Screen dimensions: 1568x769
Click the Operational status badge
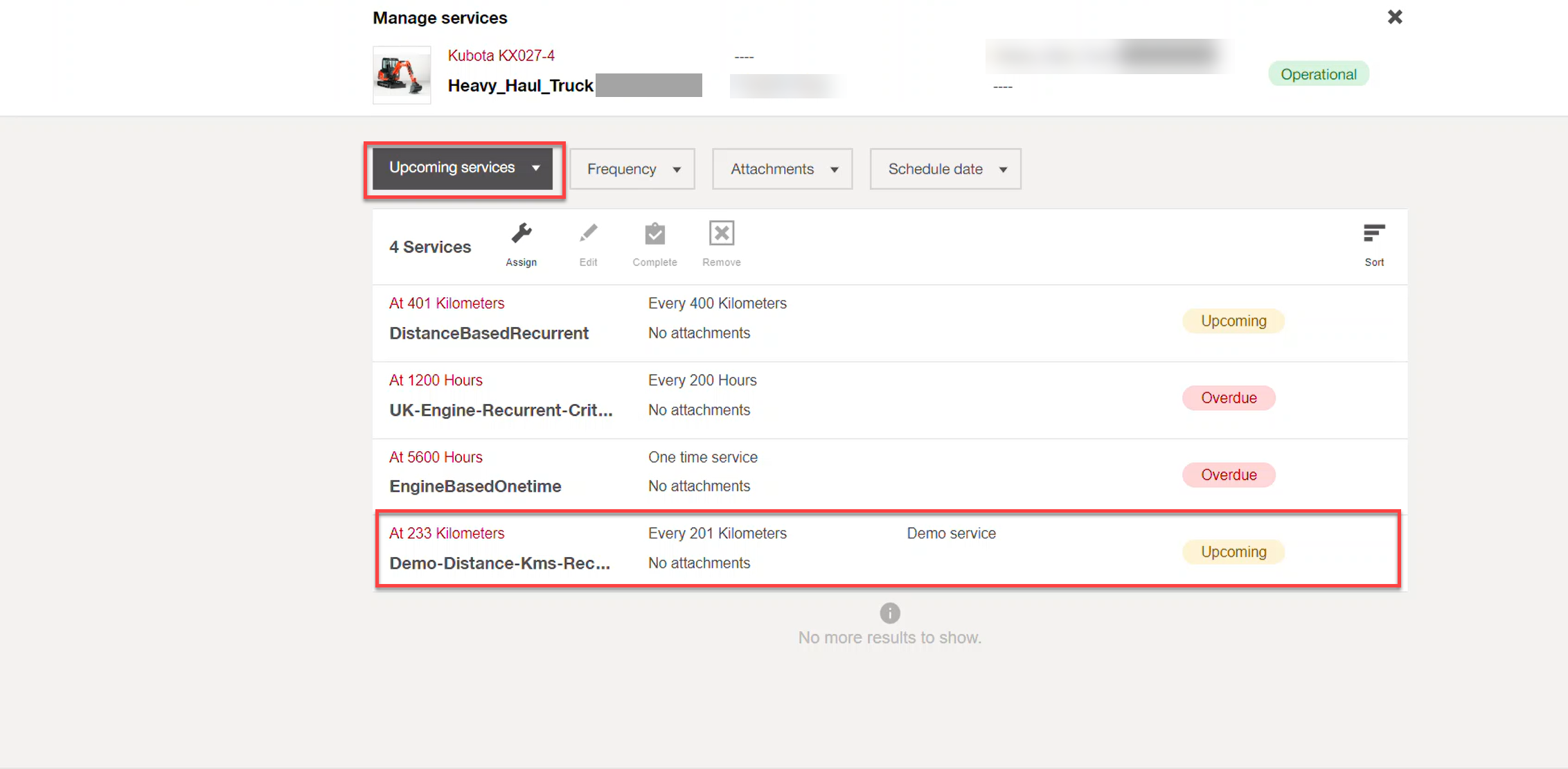(x=1317, y=75)
